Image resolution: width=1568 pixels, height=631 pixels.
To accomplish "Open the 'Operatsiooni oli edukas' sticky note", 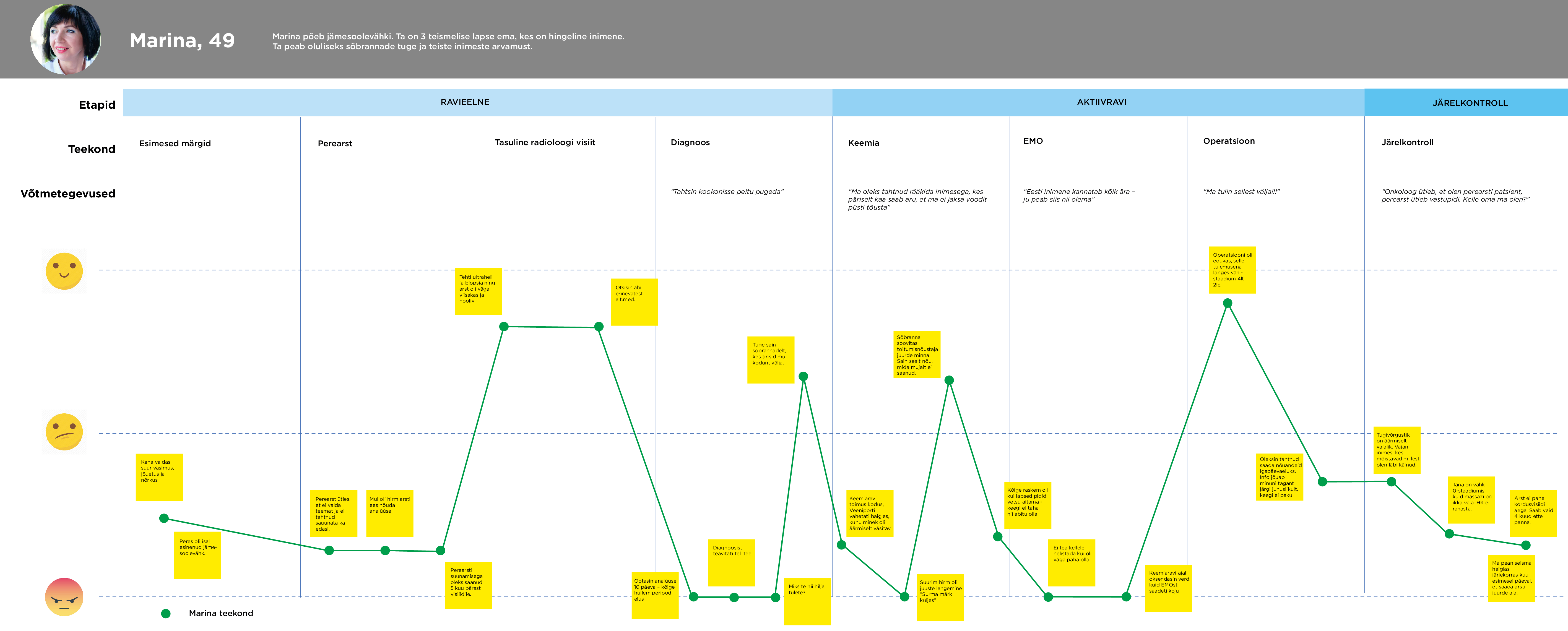I will [1232, 270].
